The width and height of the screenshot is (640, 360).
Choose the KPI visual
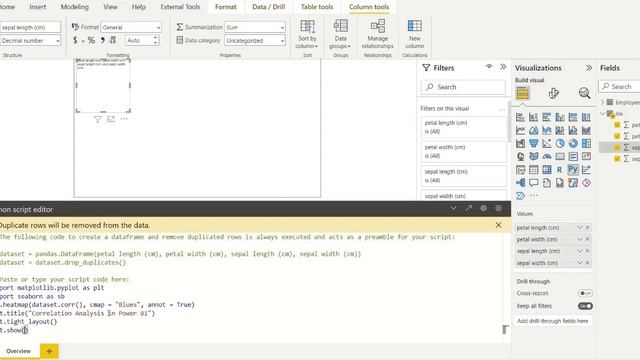click(x=586, y=157)
